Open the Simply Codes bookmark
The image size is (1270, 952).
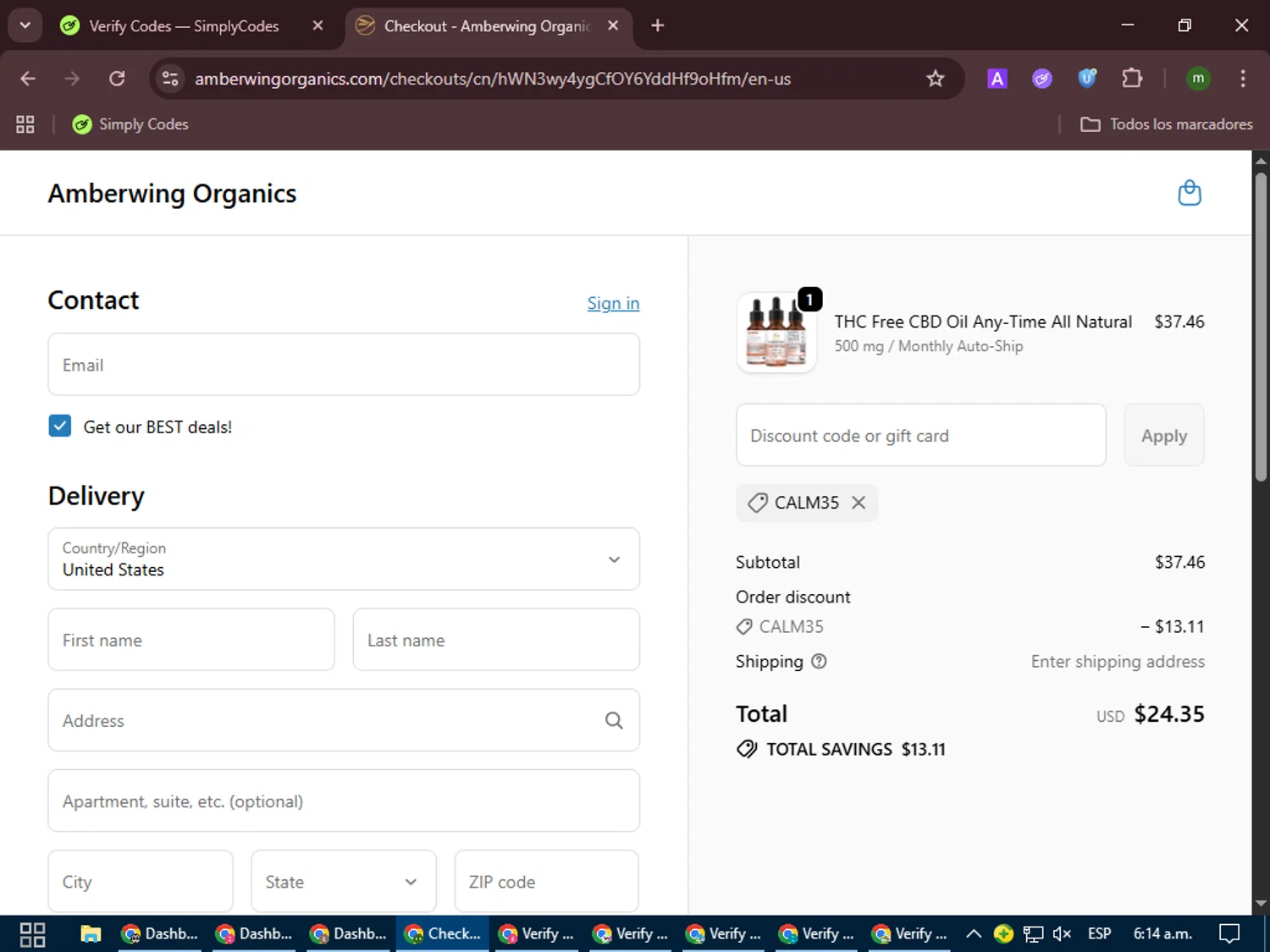click(130, 124)
